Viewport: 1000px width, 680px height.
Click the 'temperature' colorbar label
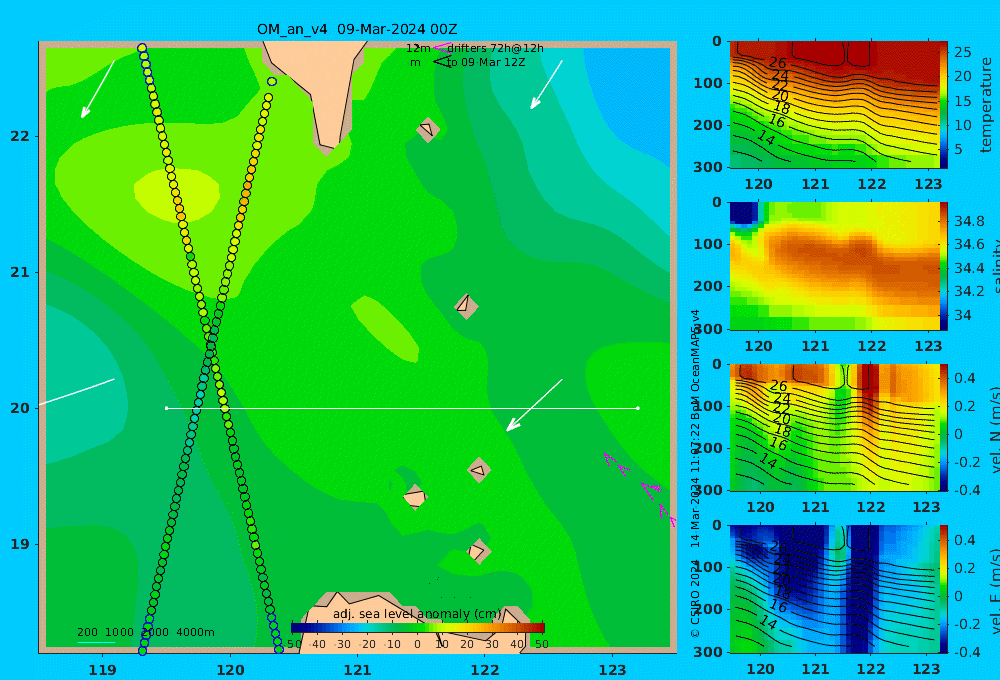(986, 105)
